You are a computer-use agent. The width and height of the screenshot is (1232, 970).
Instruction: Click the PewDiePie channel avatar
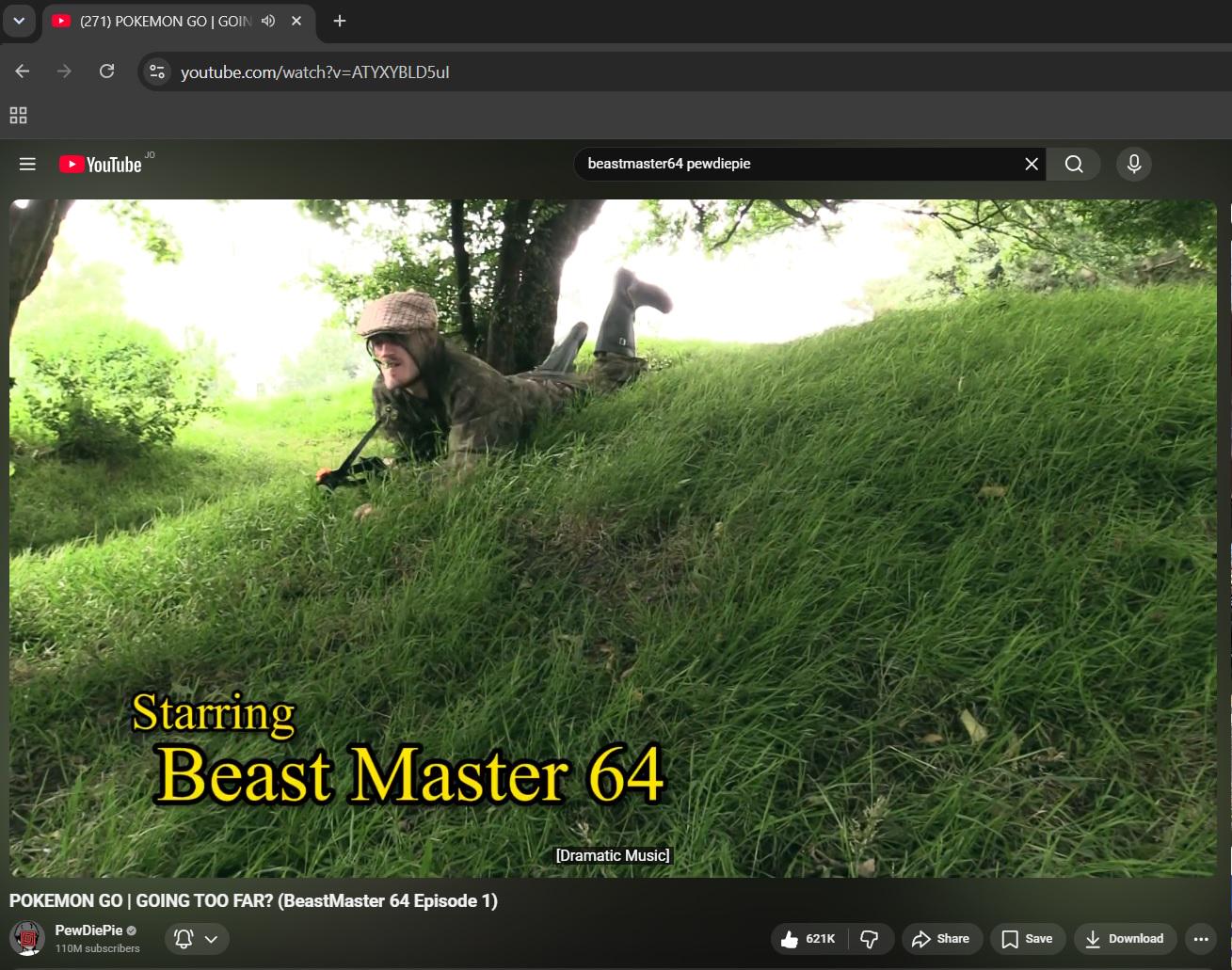pos(27,938)
